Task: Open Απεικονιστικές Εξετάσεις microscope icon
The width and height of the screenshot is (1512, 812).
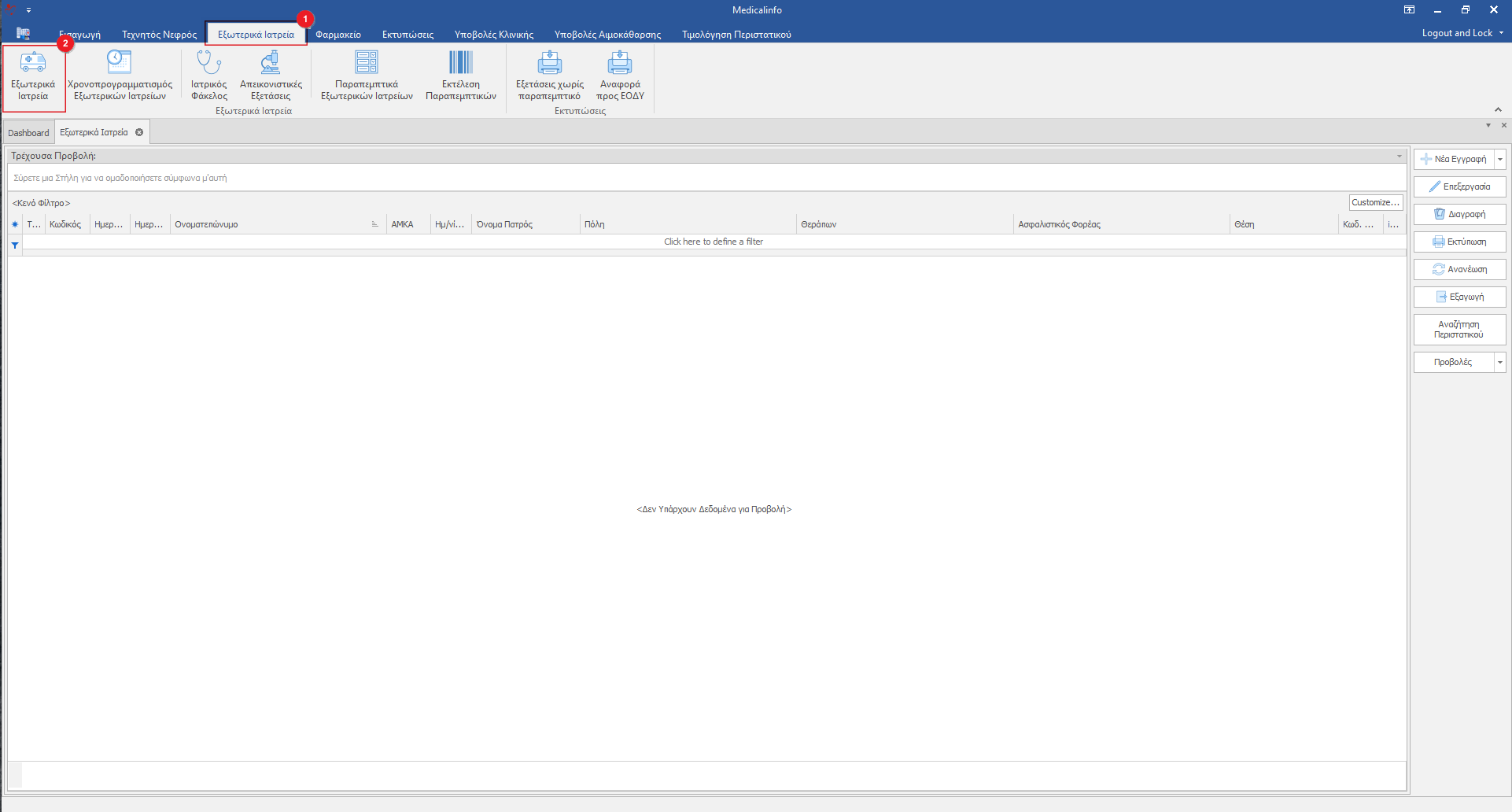Action: pyautogui.click(x=271, y=76)
